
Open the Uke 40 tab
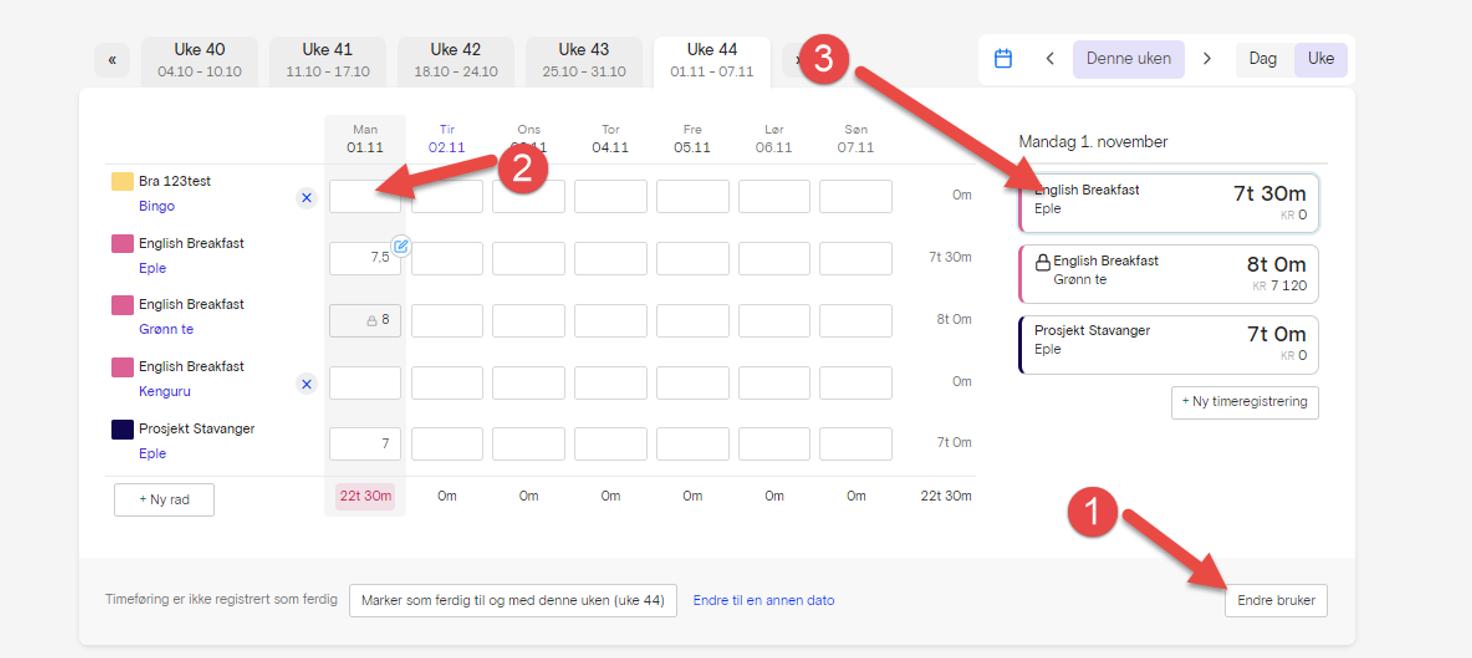tap(200, 61)
